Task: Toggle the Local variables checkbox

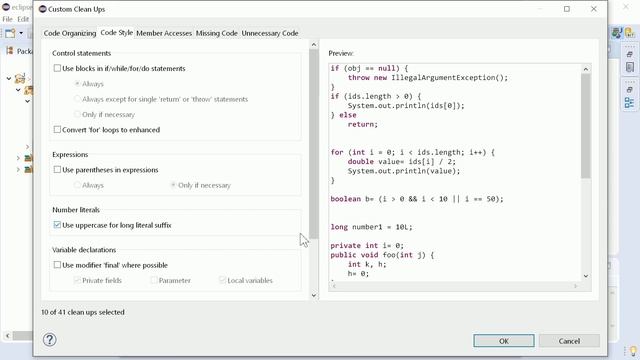Action: (222, 280)
